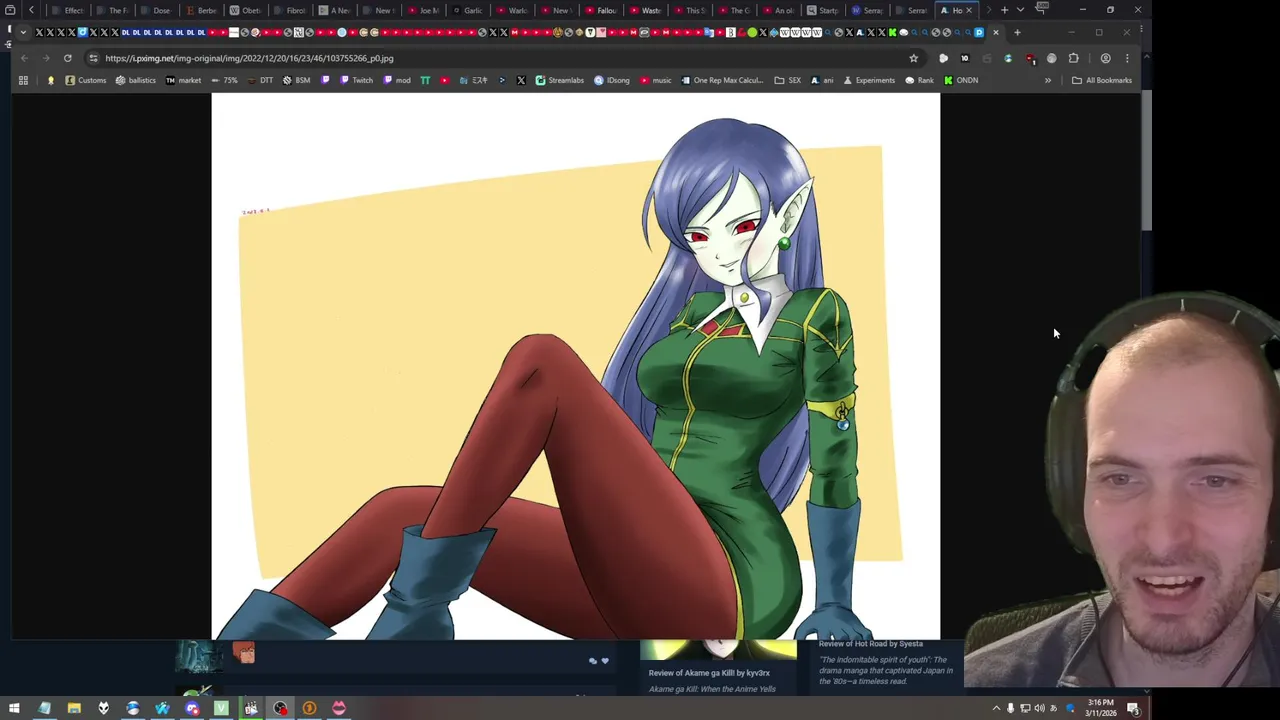
Task: Open the market bookmark
Action: click(184, 80)
